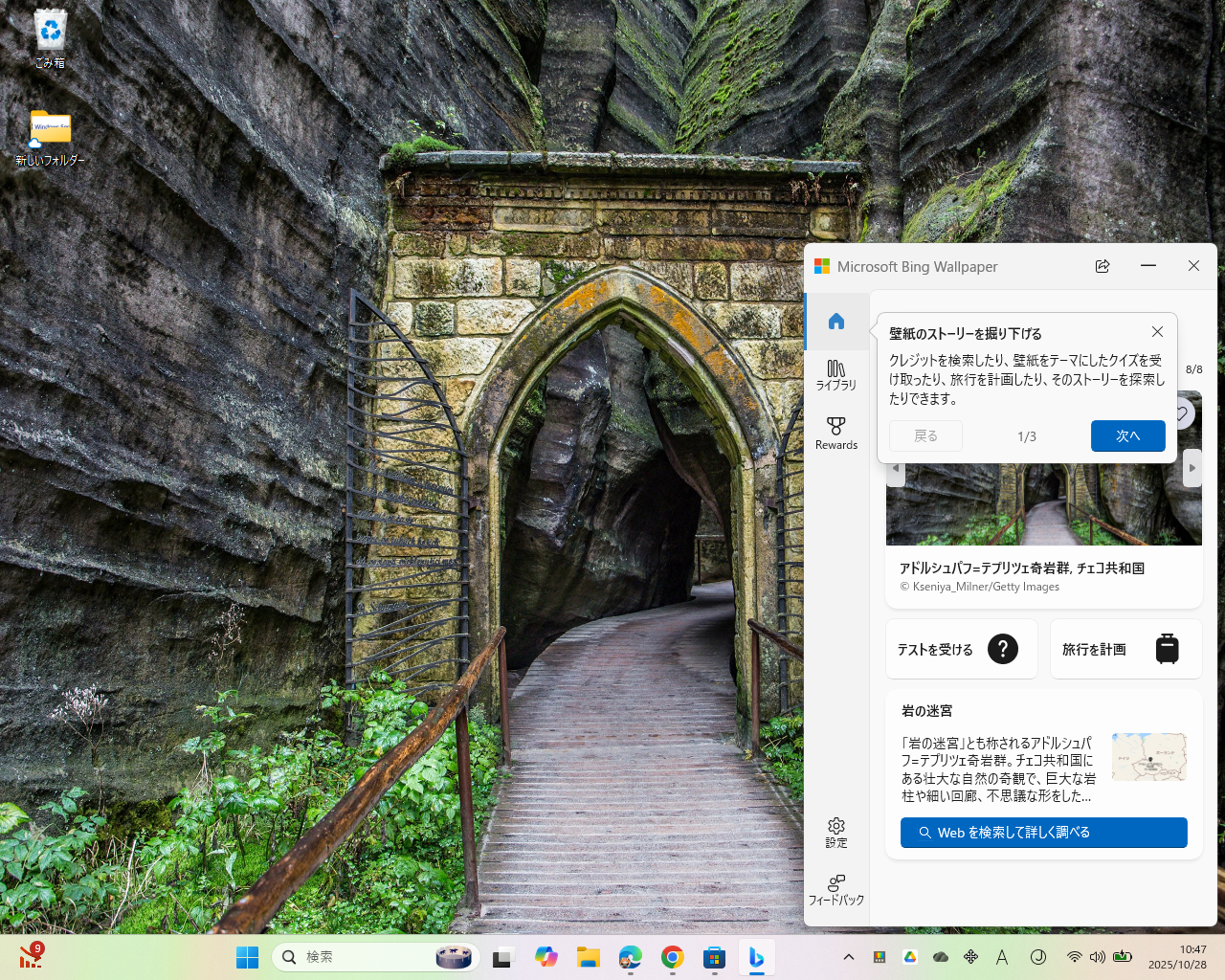Click 旅行を計画 to plan a trip
Image resolution: width=1225 pixels, height=980 pixels.
point(1125,649)
